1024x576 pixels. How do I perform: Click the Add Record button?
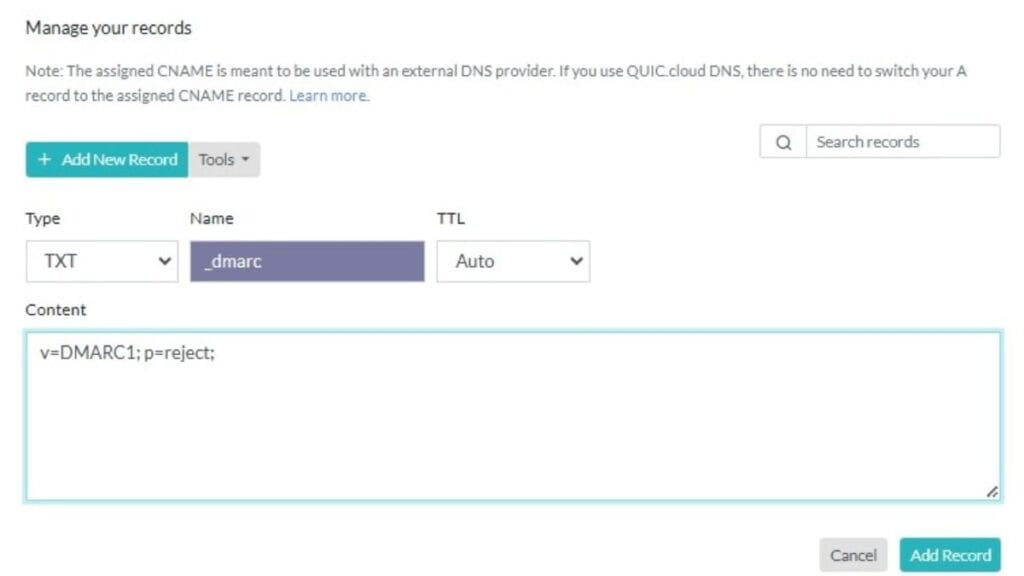[x=950, y=554]
